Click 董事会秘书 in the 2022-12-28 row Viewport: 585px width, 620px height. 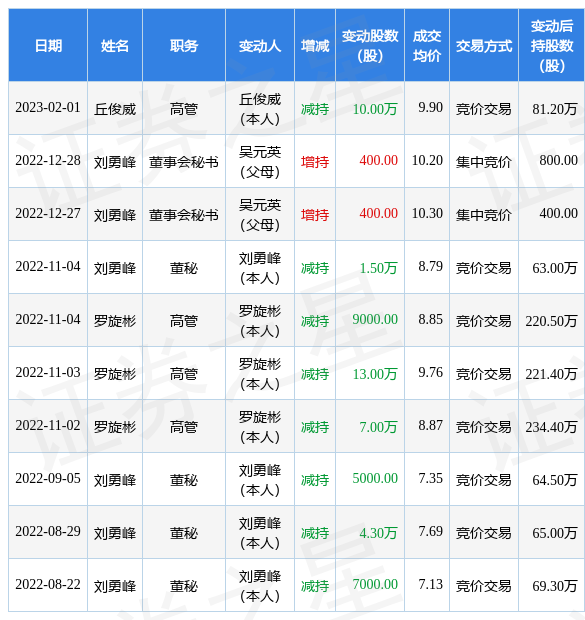tap(184, 162)
